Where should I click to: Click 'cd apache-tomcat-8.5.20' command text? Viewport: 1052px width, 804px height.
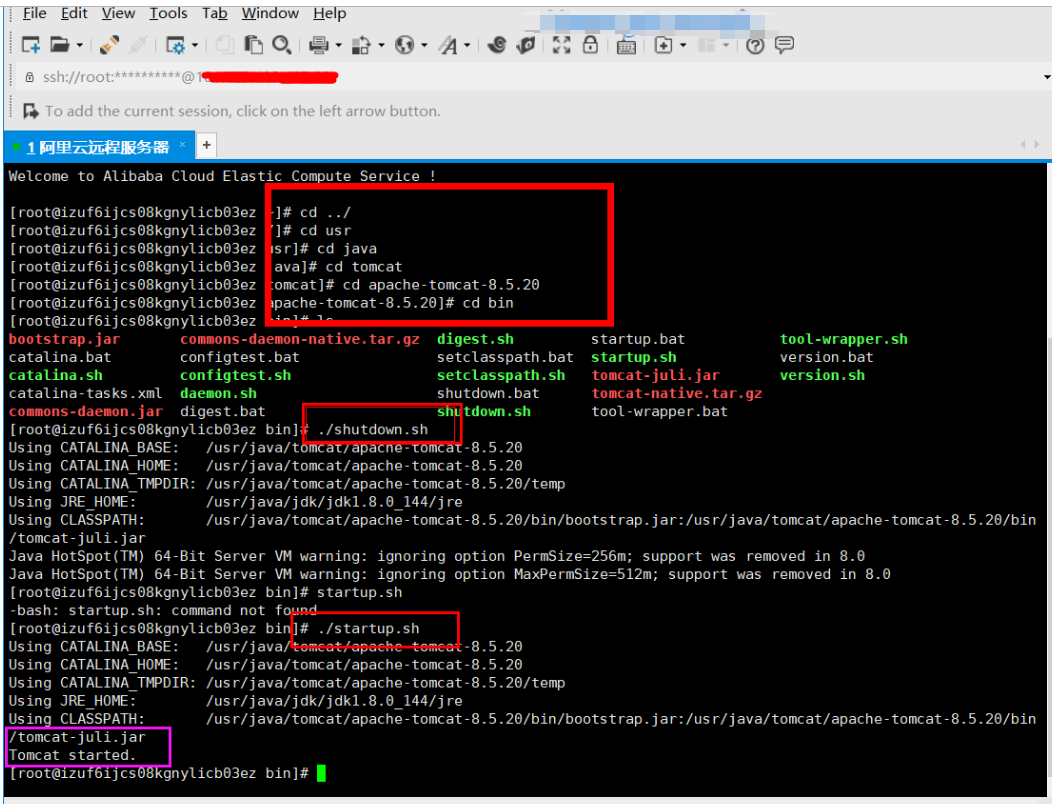[441, 285]
